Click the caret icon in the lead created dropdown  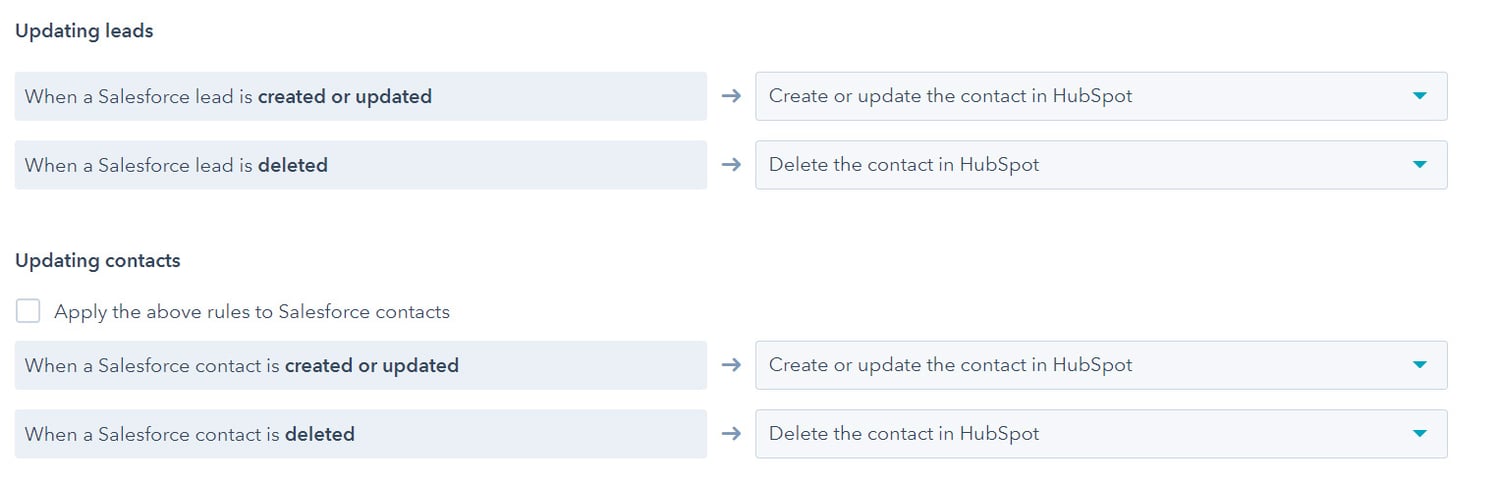(x=1419, y=96)
